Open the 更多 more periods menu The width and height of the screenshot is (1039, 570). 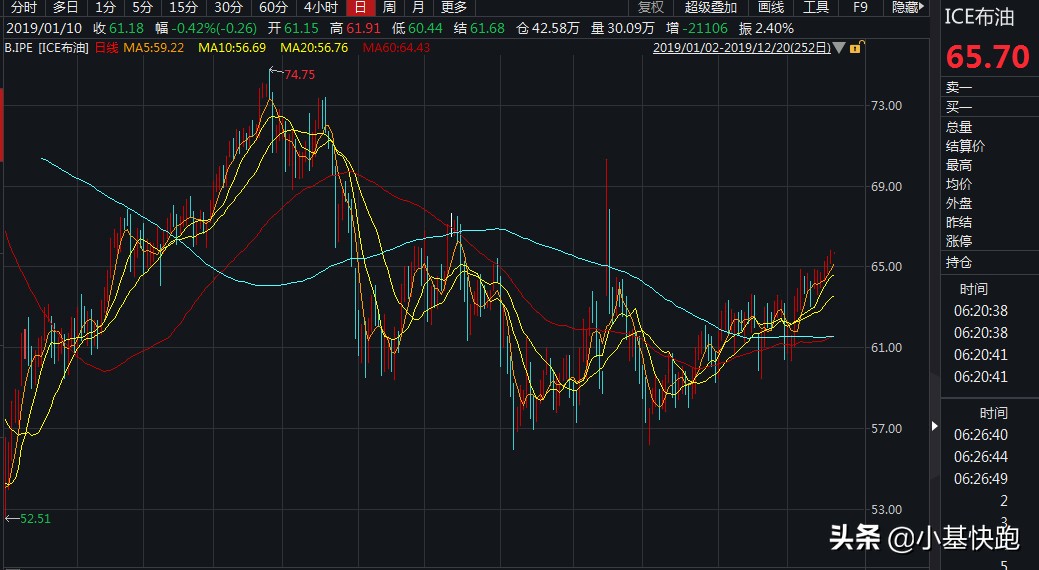click(x=453, y=7)
